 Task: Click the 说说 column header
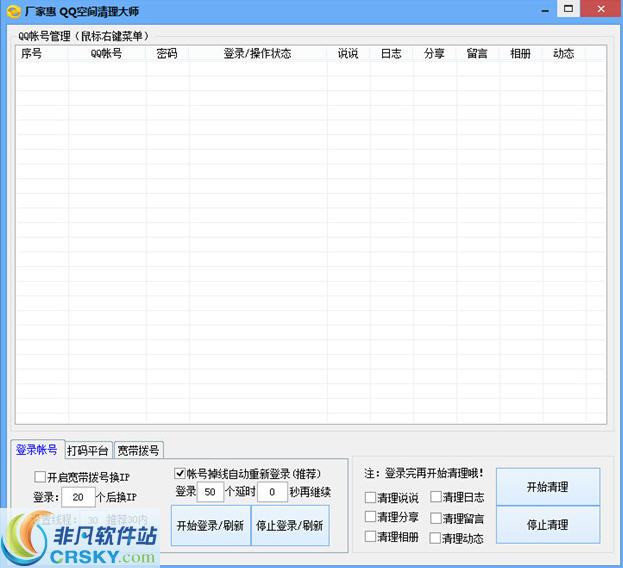[x=348, y=54]
